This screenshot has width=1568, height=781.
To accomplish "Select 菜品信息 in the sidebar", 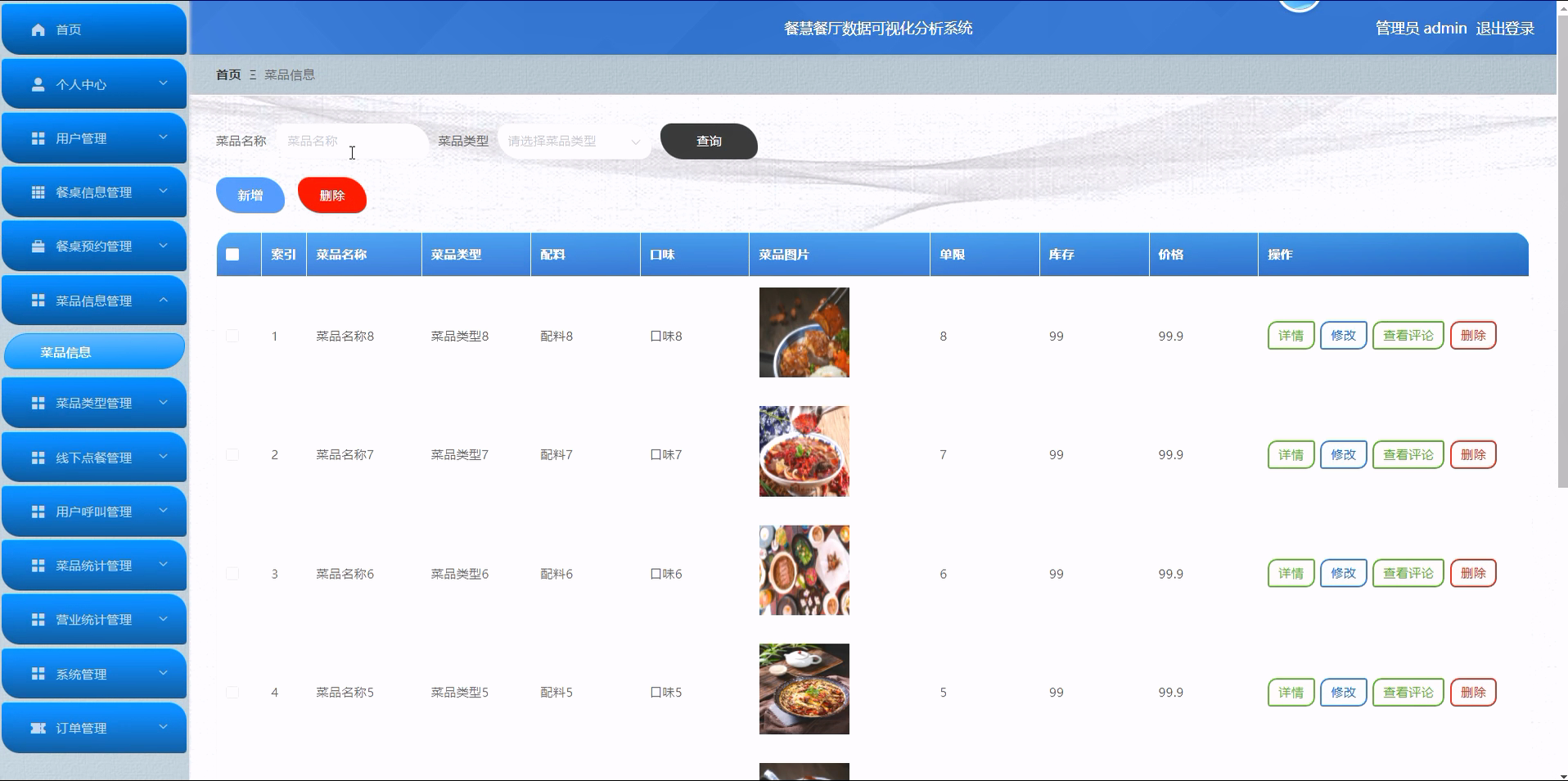I will tap(92, 351).
